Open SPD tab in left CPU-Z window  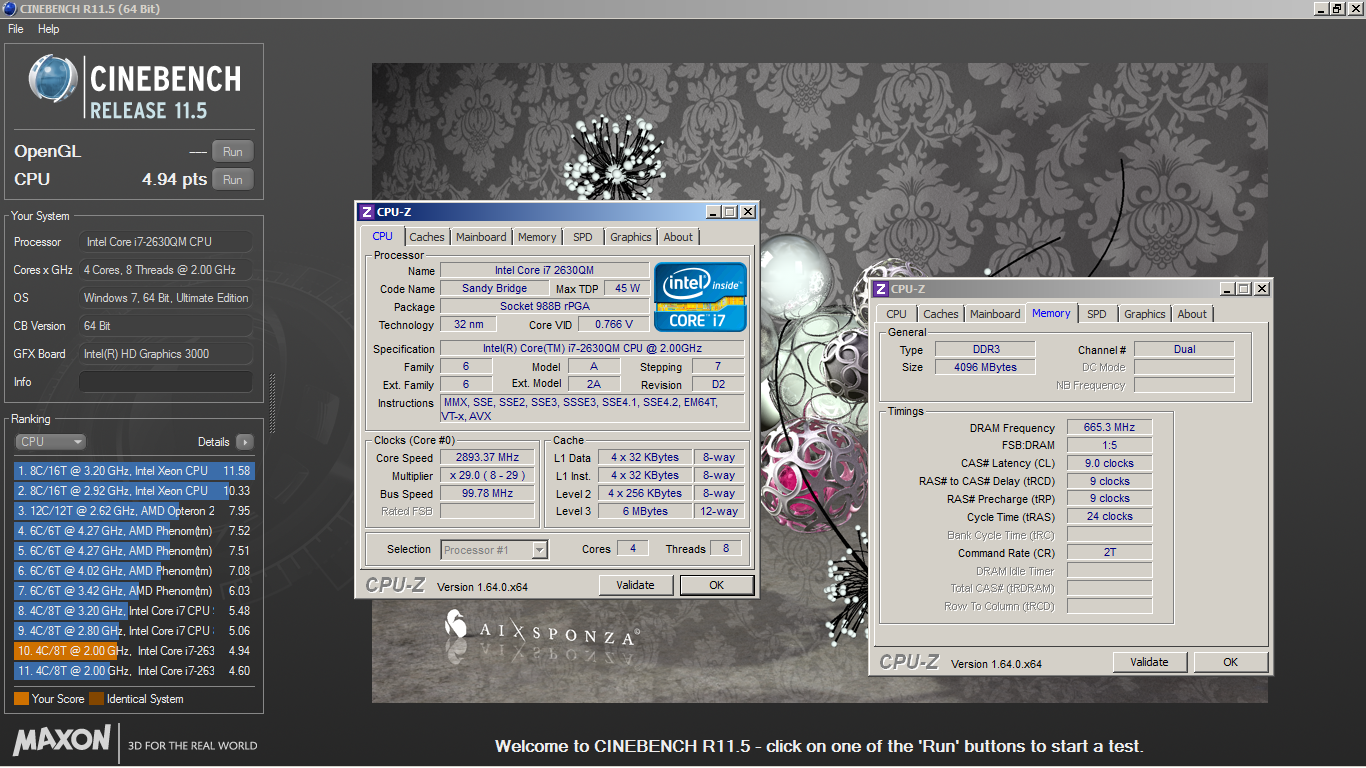[x=582, y=237]
